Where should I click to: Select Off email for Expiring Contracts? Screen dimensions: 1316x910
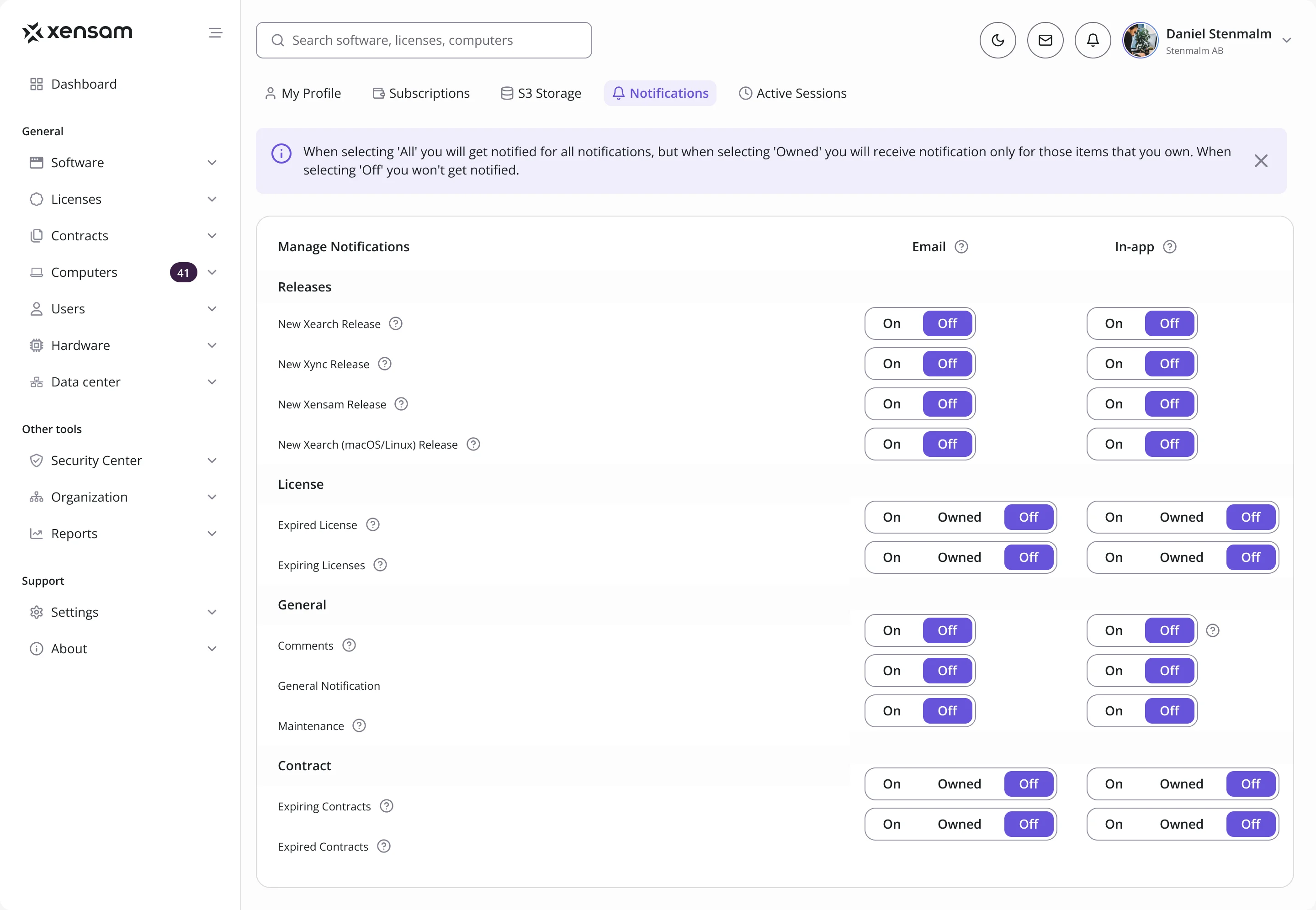click(x=1029, y=784)
